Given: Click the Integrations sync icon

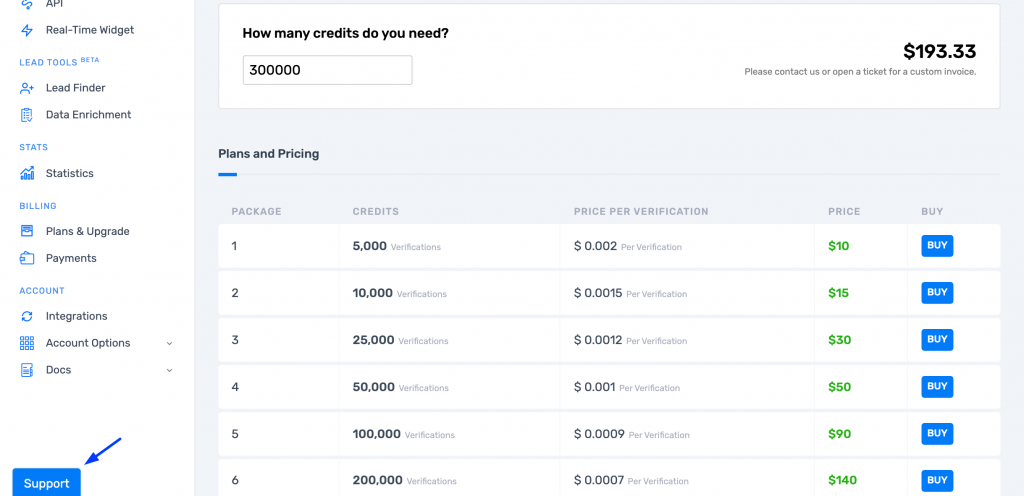Looking at the screenshot, I should click(27, 316).
